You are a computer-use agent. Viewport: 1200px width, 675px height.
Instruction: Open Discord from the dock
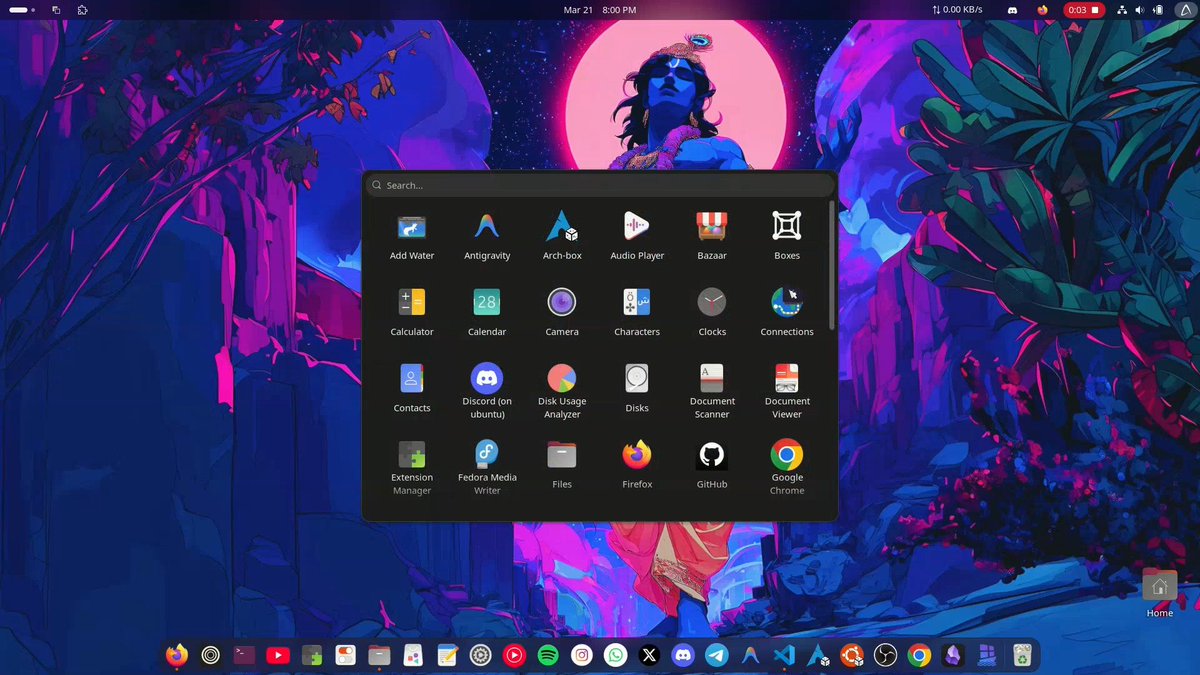pyautogui.click(x=683, y=656)
